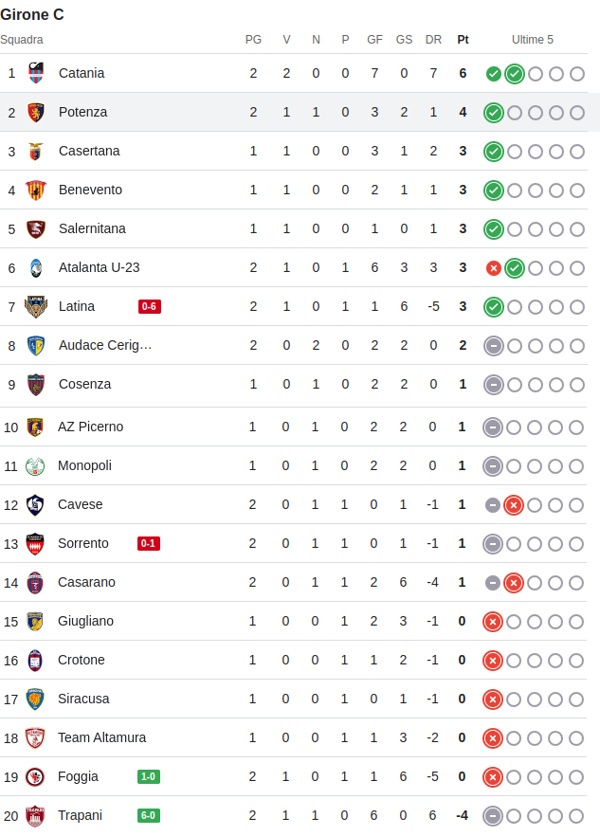Click Catania's second green win indicator

click(x=514, y=73)
